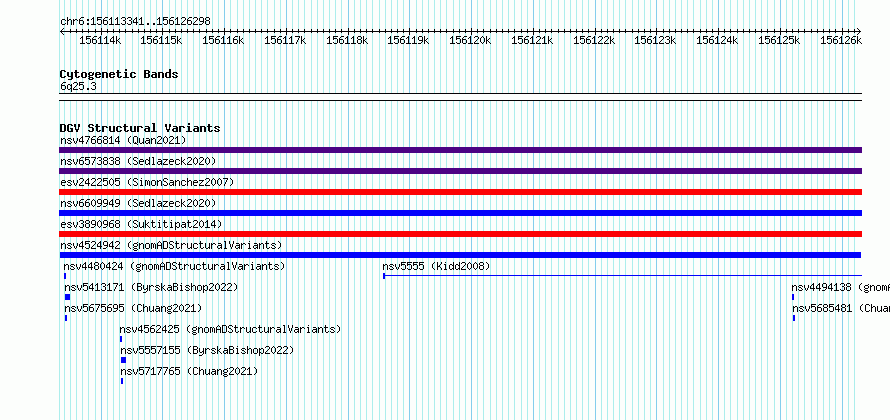890x420 pixels.
Task: Click the 156126k ruler position
Action: tap(841, 40)
